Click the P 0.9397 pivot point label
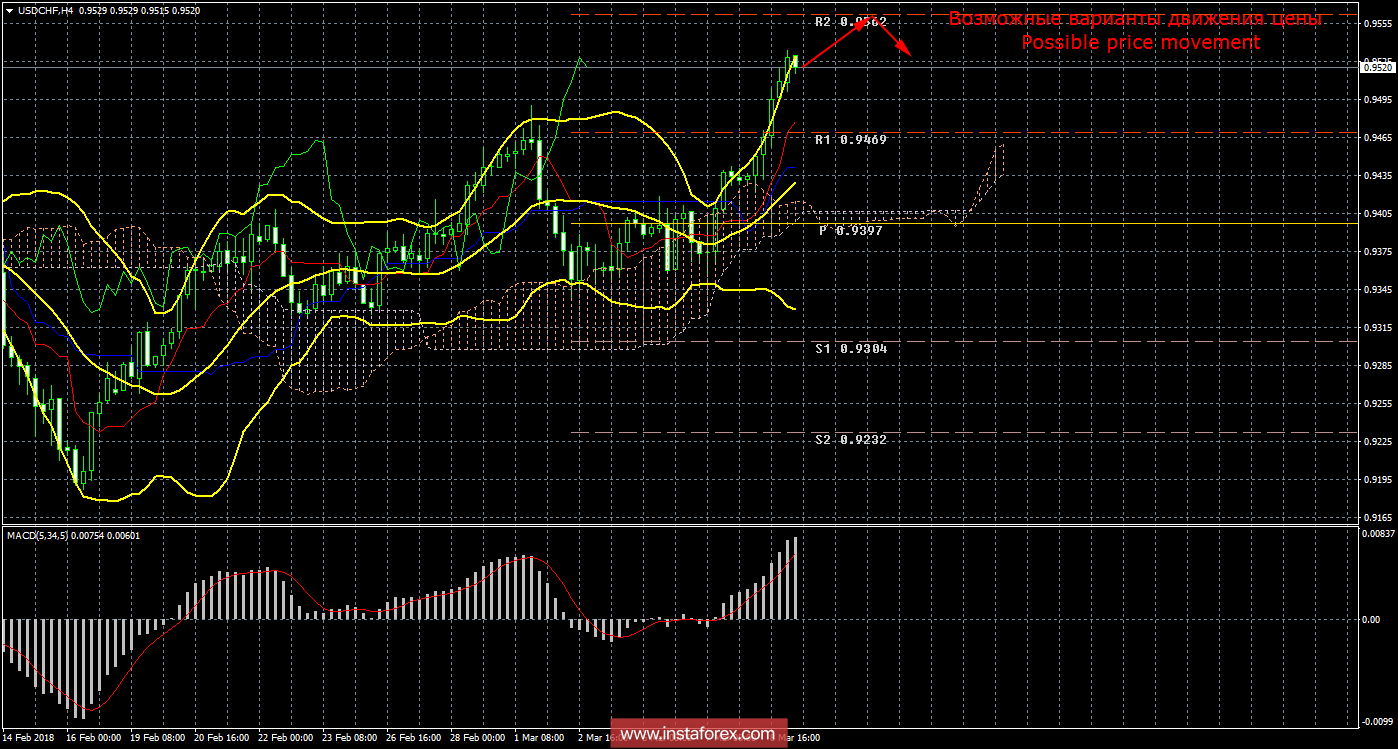The image size is (1398, 749). coord(850,230)
